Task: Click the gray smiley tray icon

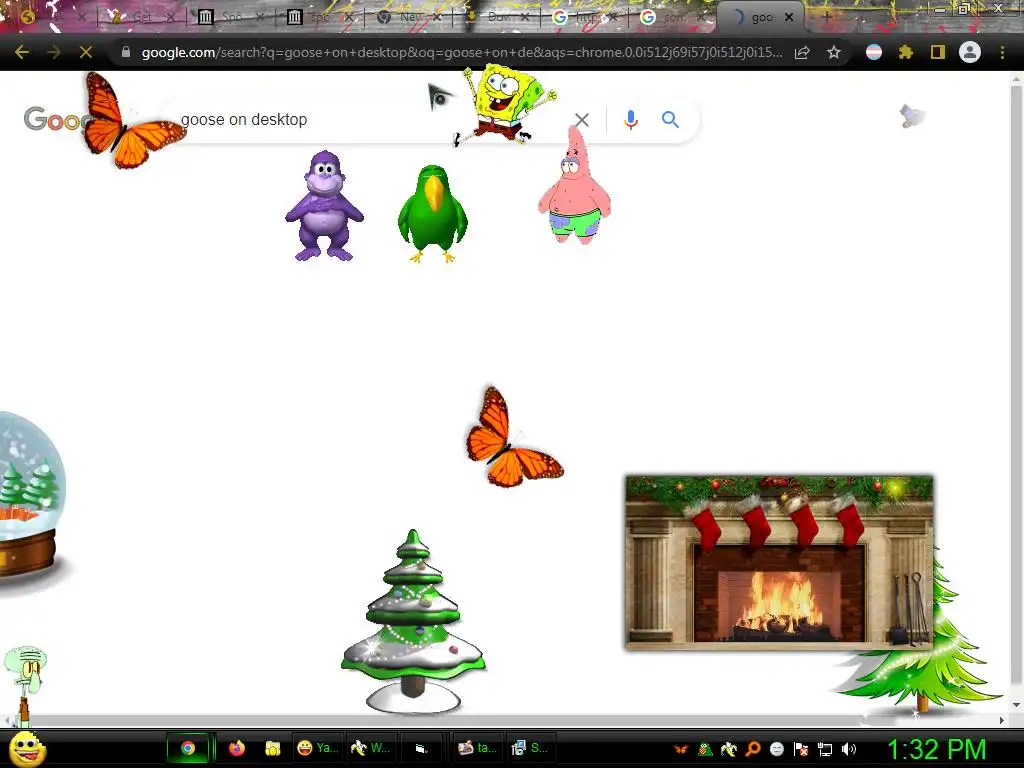Action: coord(776,750)
